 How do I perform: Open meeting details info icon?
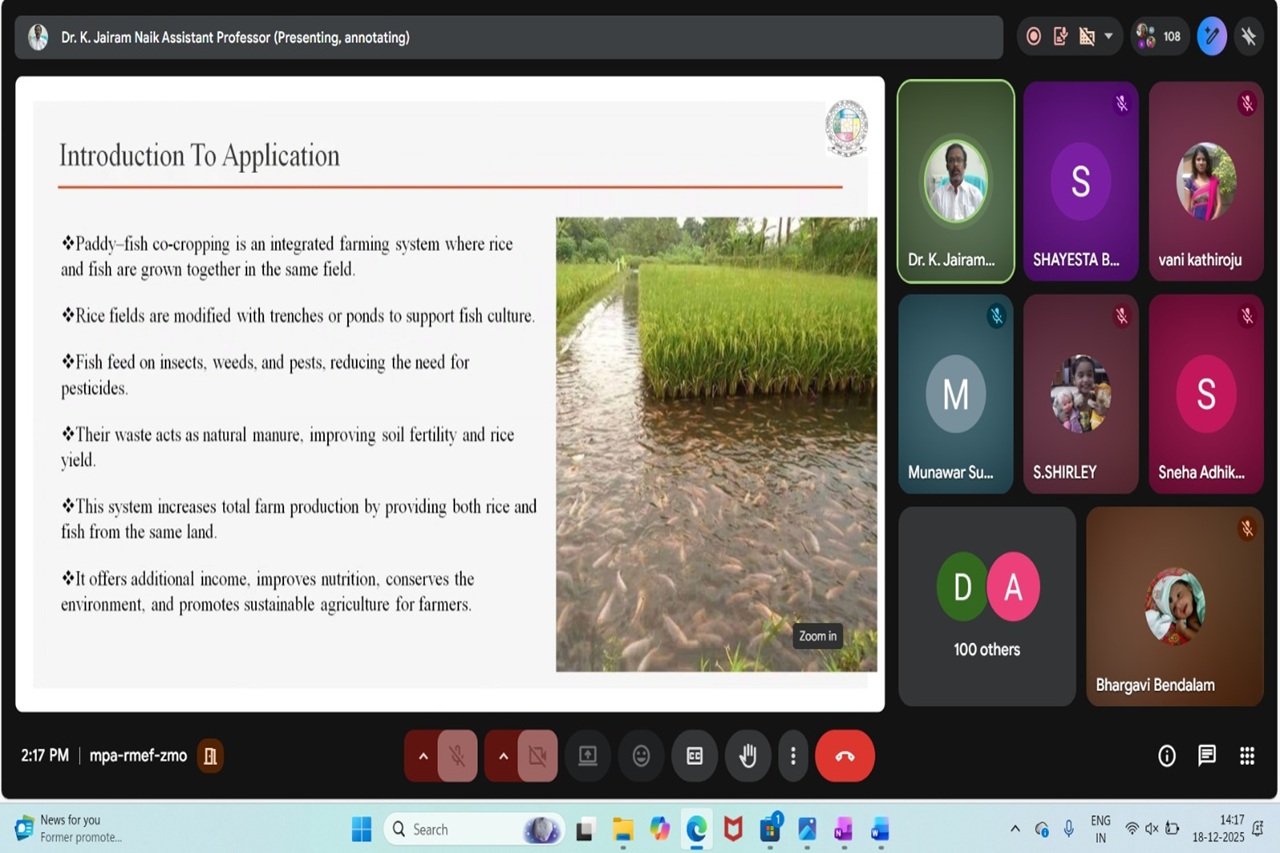pos(1167,756)
